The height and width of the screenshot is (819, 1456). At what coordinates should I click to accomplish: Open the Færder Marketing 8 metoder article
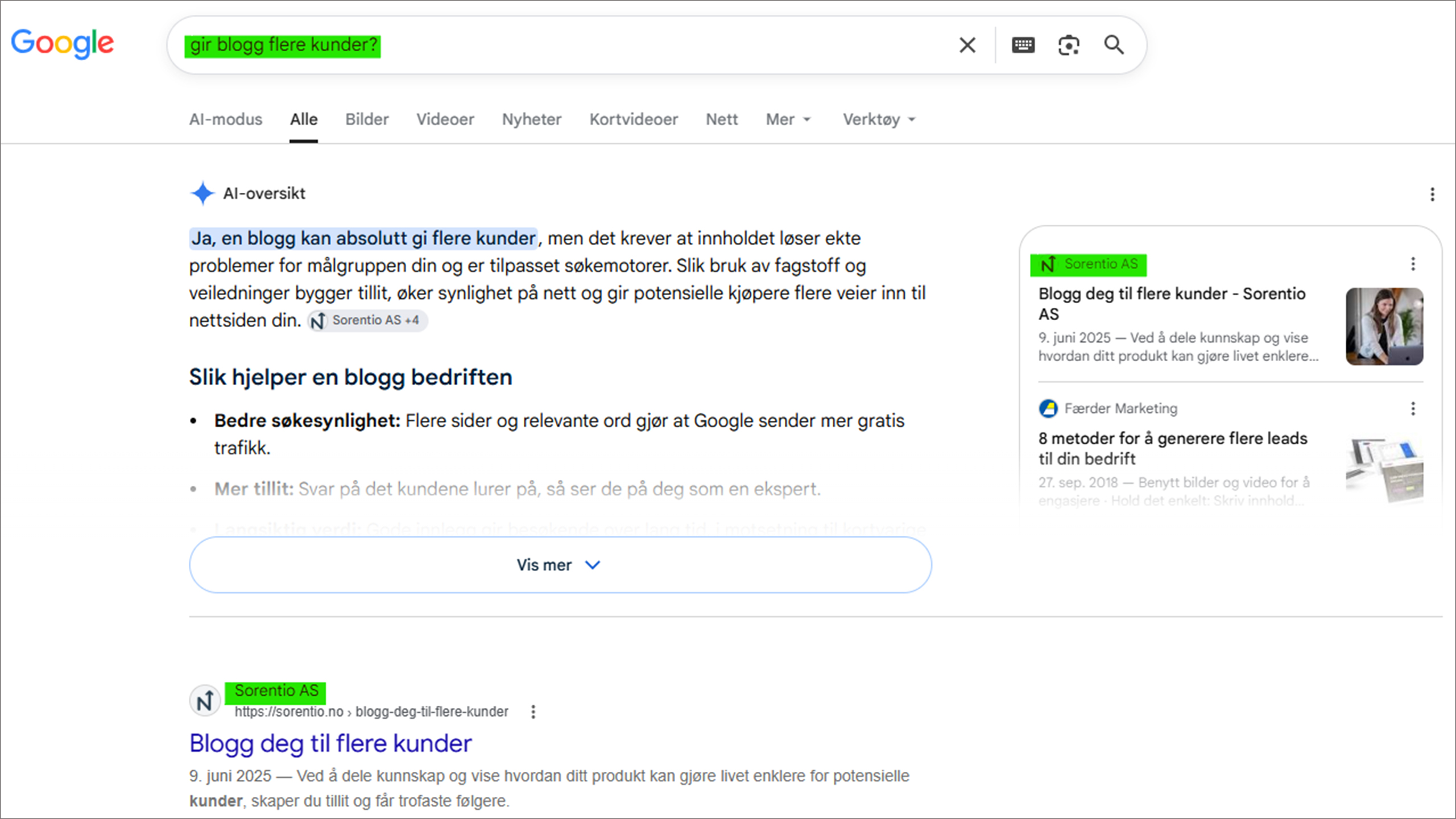[x=1173, y=448]
